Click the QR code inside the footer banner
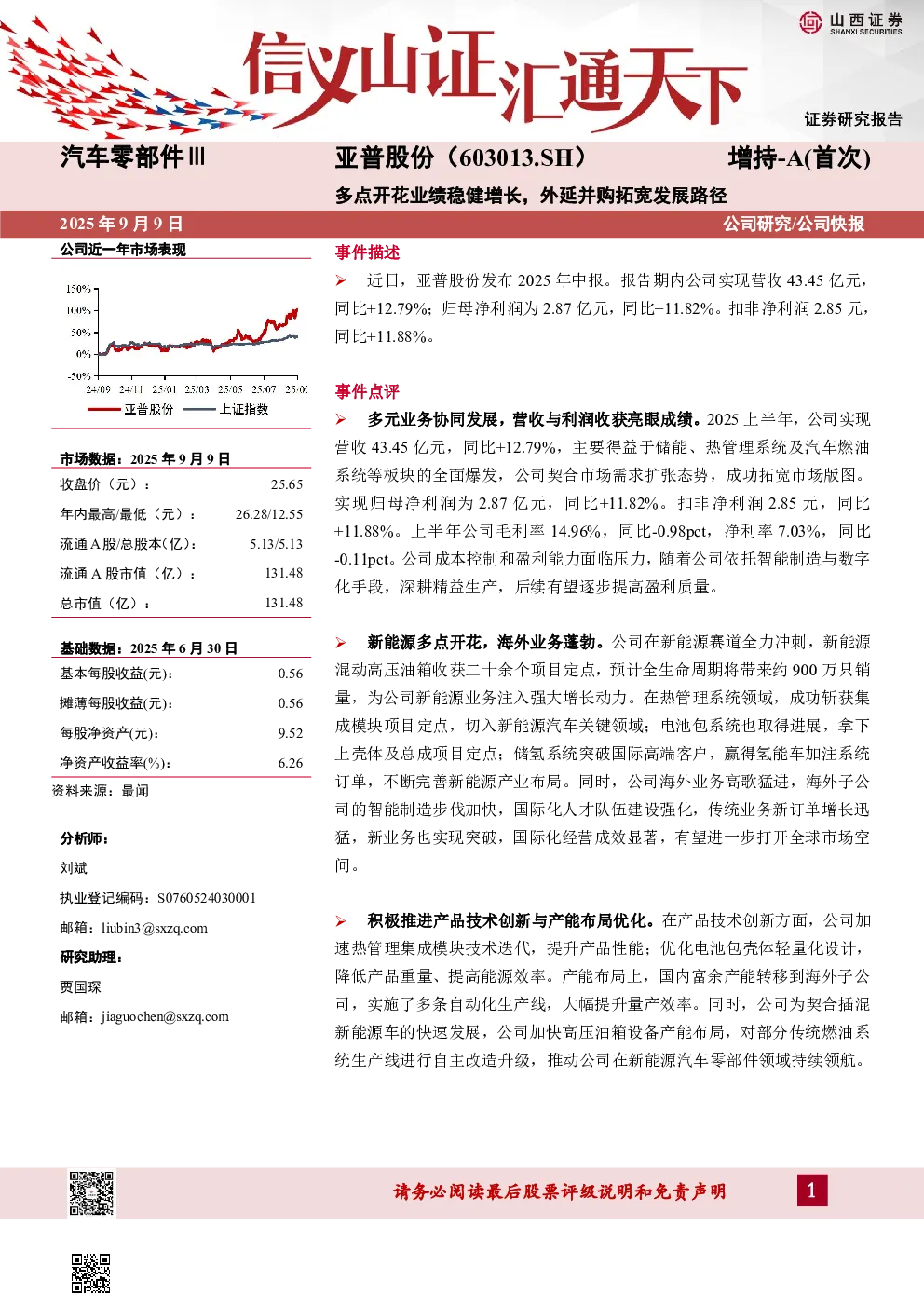The image size is (924, 1307). point(91,1192)
